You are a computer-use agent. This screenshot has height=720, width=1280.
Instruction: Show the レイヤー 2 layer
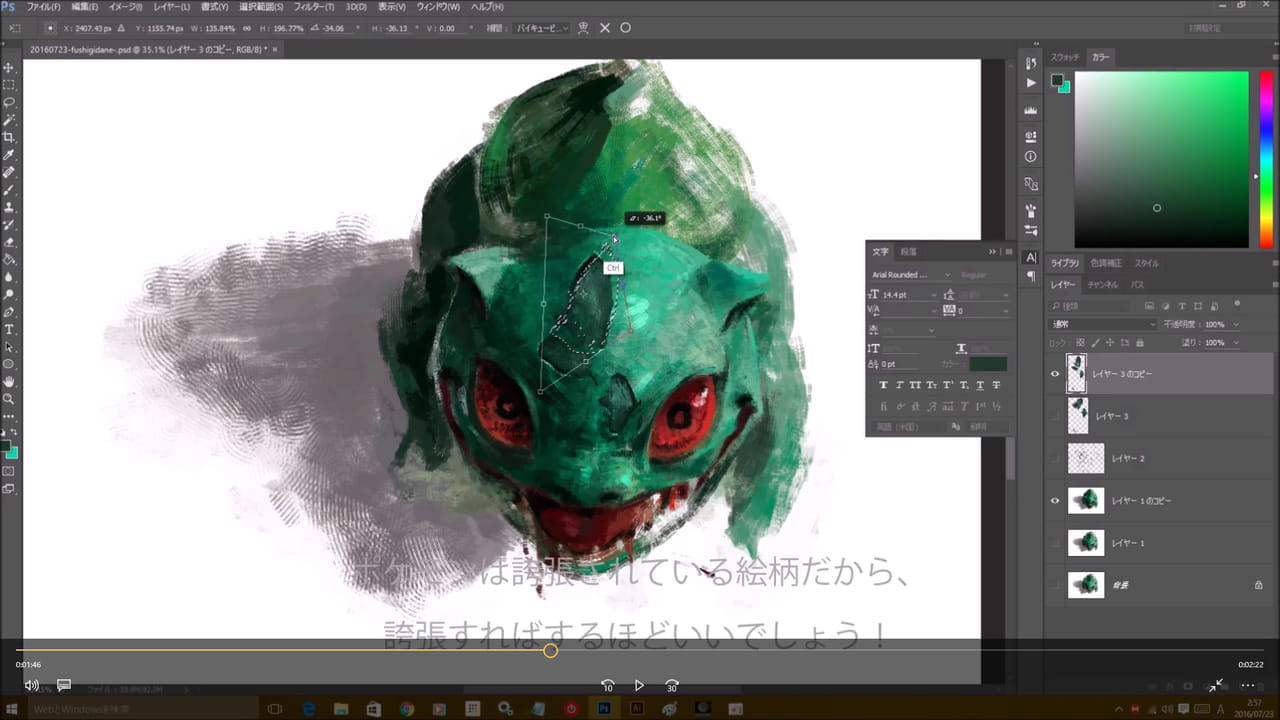click(1054, 459)
